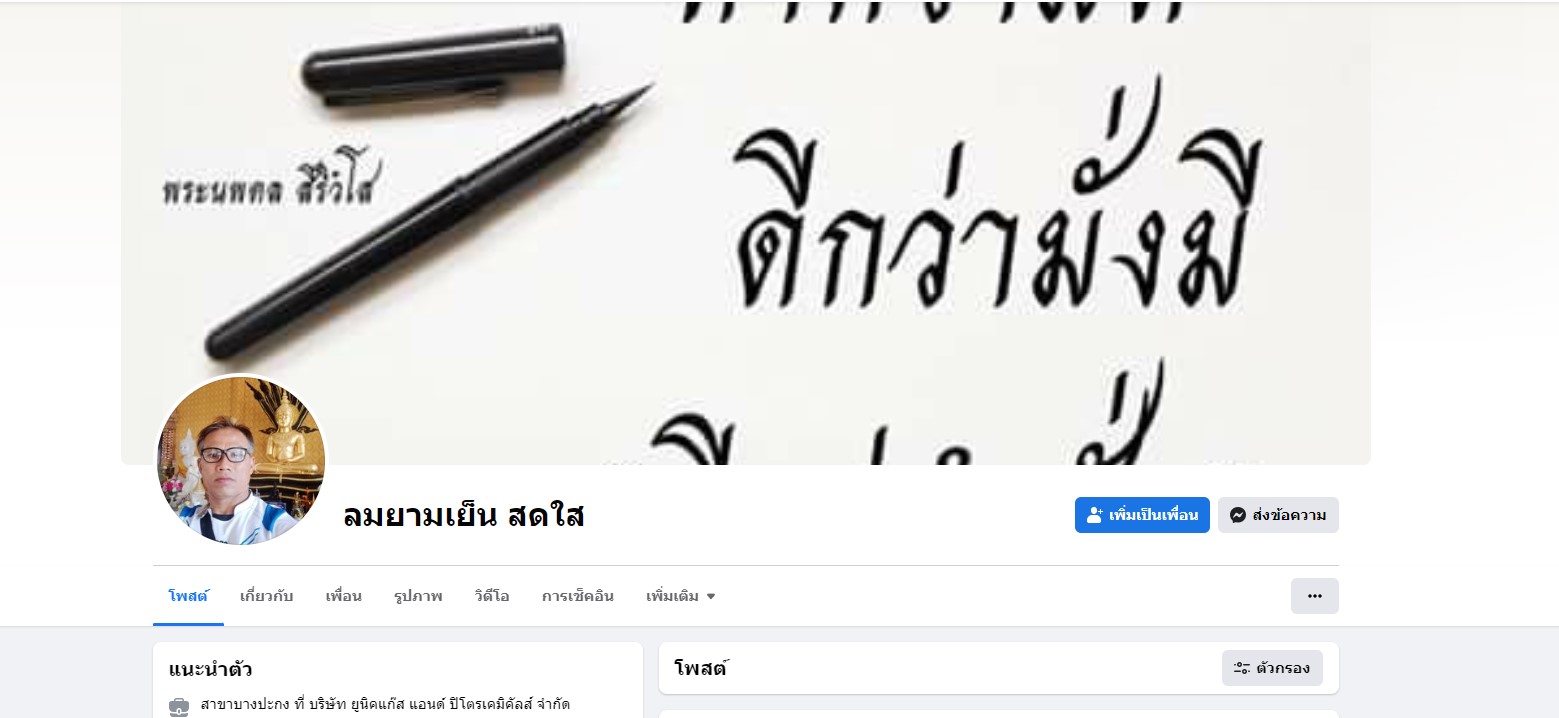Switch to the เกี่ยวกับ tab
The width and height of the screenshot is (1559, 718).
coord(267,596)
